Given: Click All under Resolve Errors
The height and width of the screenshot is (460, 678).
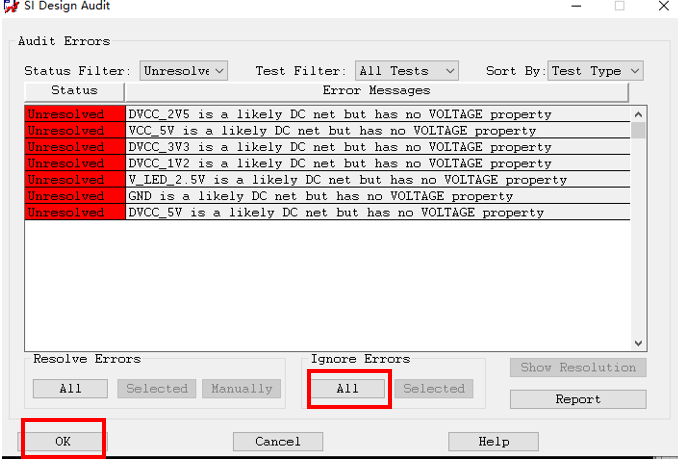Looking at the screenshot, I should 70,389.
